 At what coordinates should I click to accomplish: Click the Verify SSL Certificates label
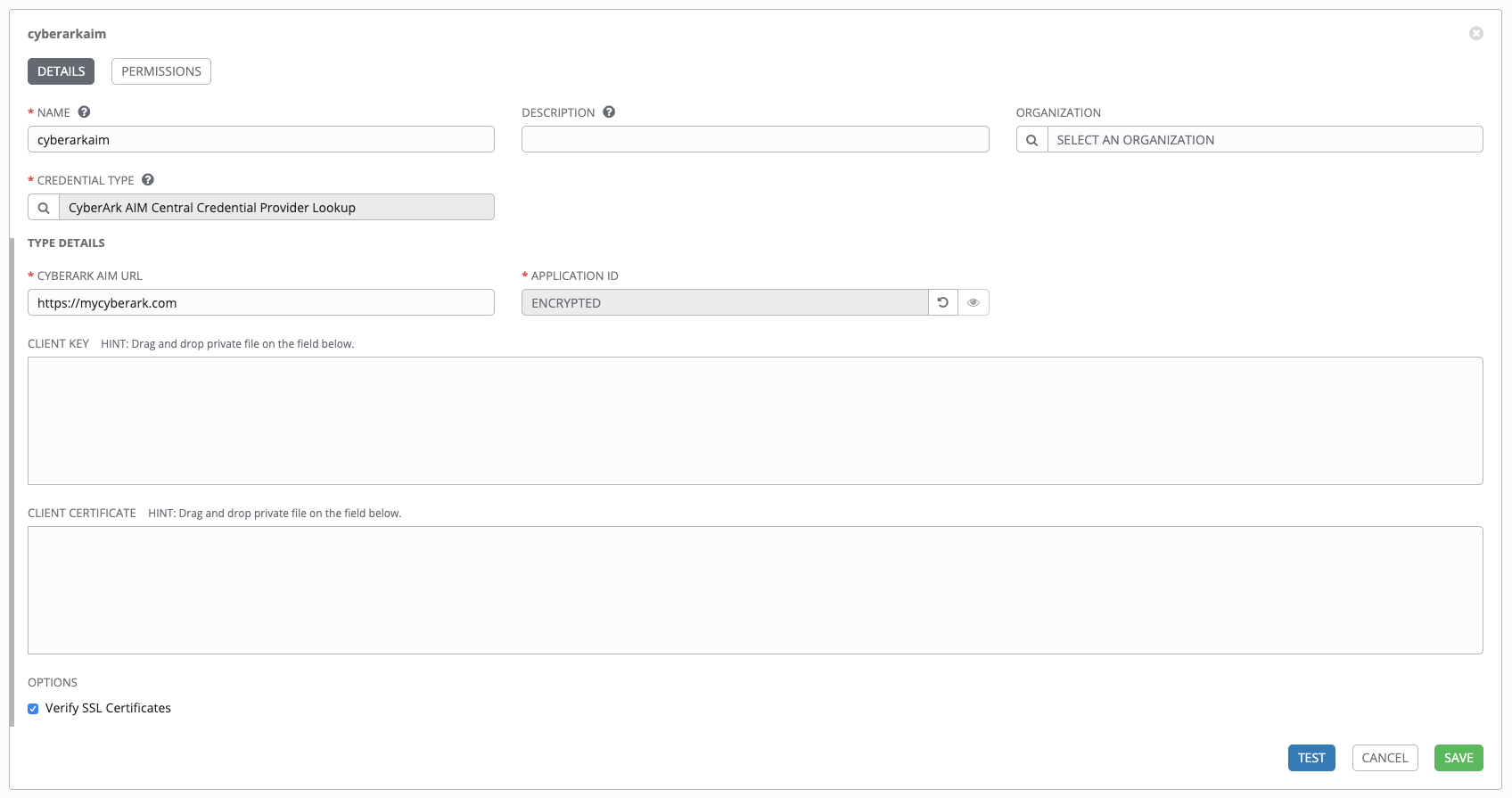coord(108,708)
